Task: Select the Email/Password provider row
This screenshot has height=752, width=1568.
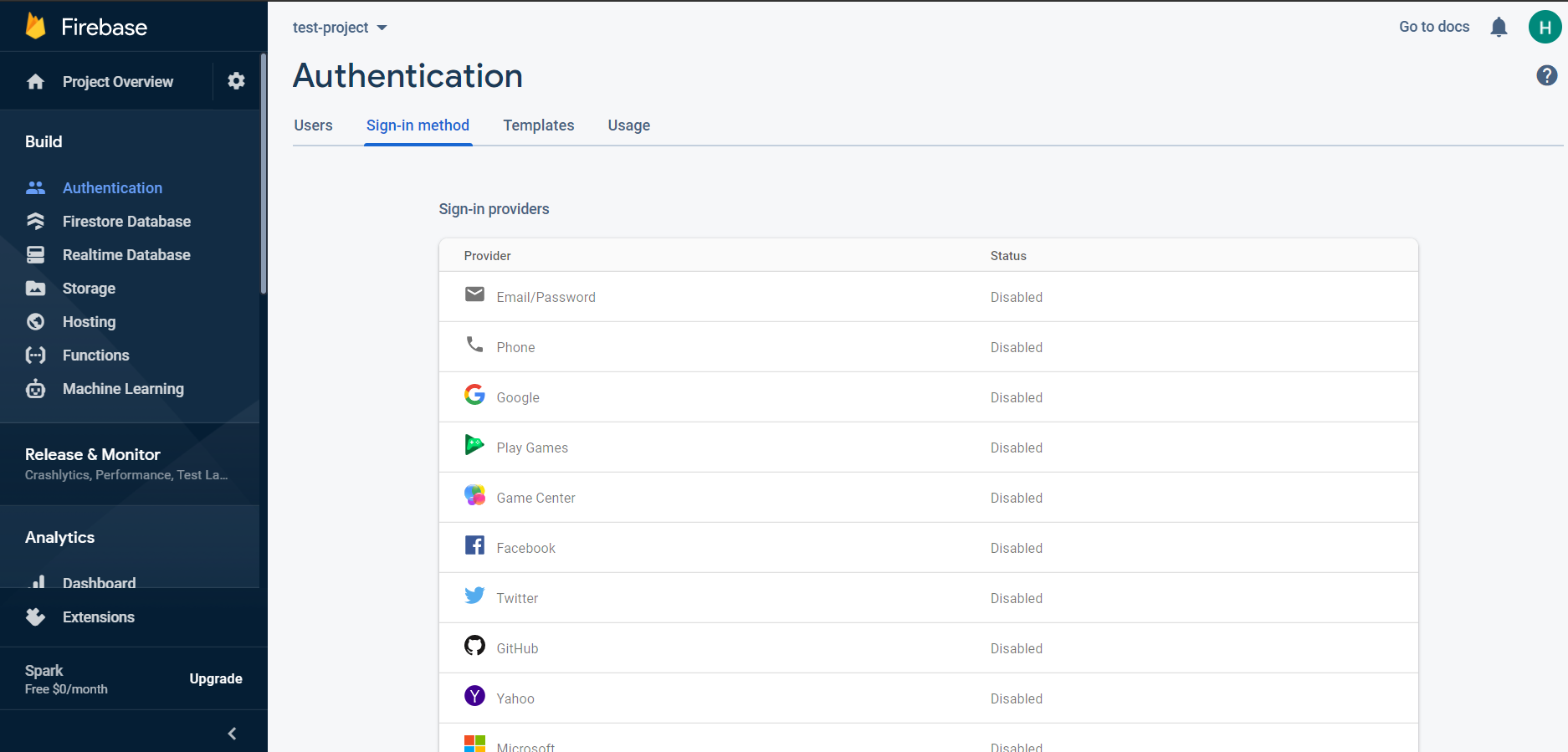Action: click(927, 297)
